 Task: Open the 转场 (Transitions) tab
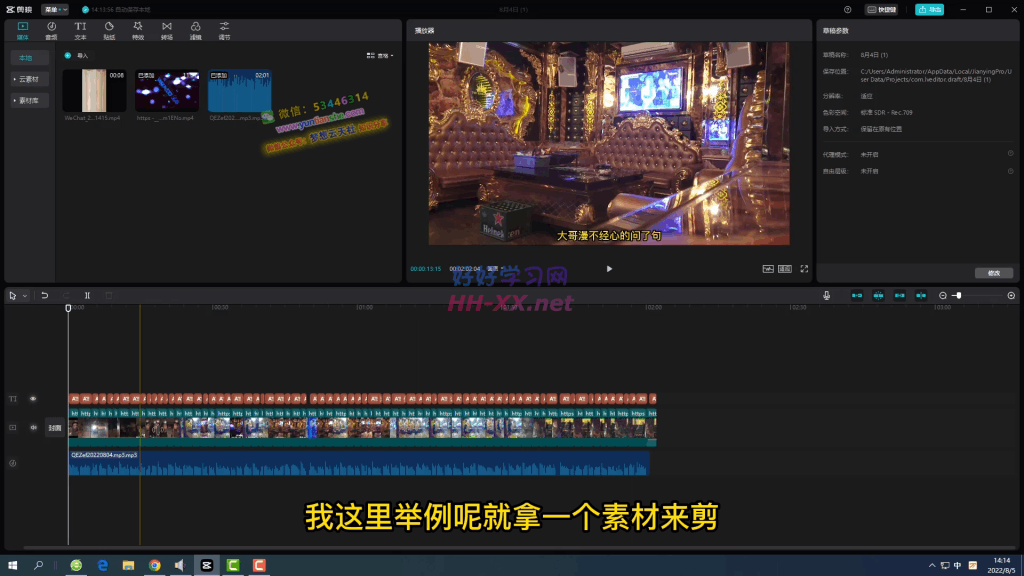click(167, 30)
